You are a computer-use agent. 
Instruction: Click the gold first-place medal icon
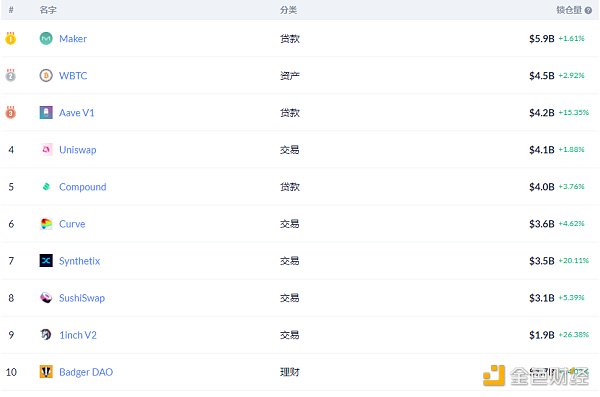click(x=11, y=38)
